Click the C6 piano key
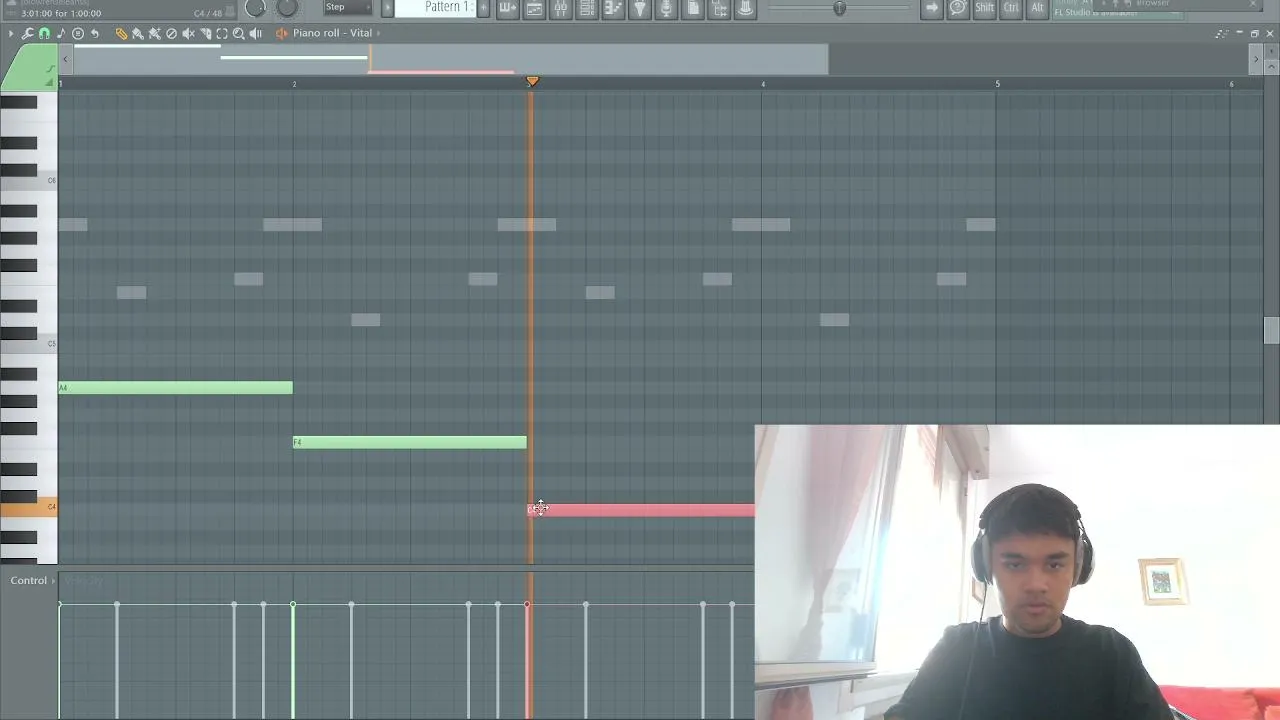Screen dimensions: 1280x720 (29, 181)
